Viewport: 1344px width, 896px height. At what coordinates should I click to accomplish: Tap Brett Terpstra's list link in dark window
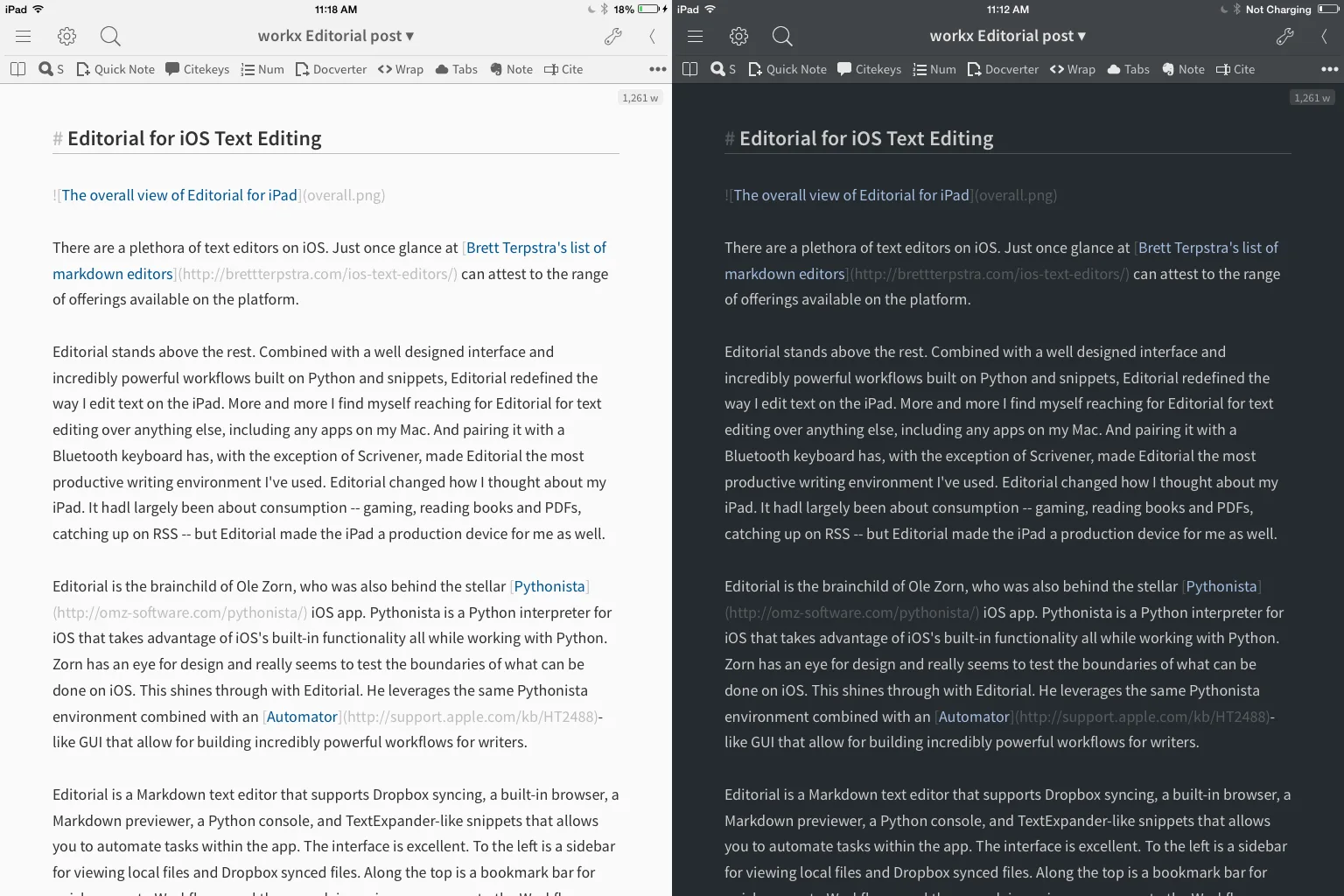point(1208,248)
